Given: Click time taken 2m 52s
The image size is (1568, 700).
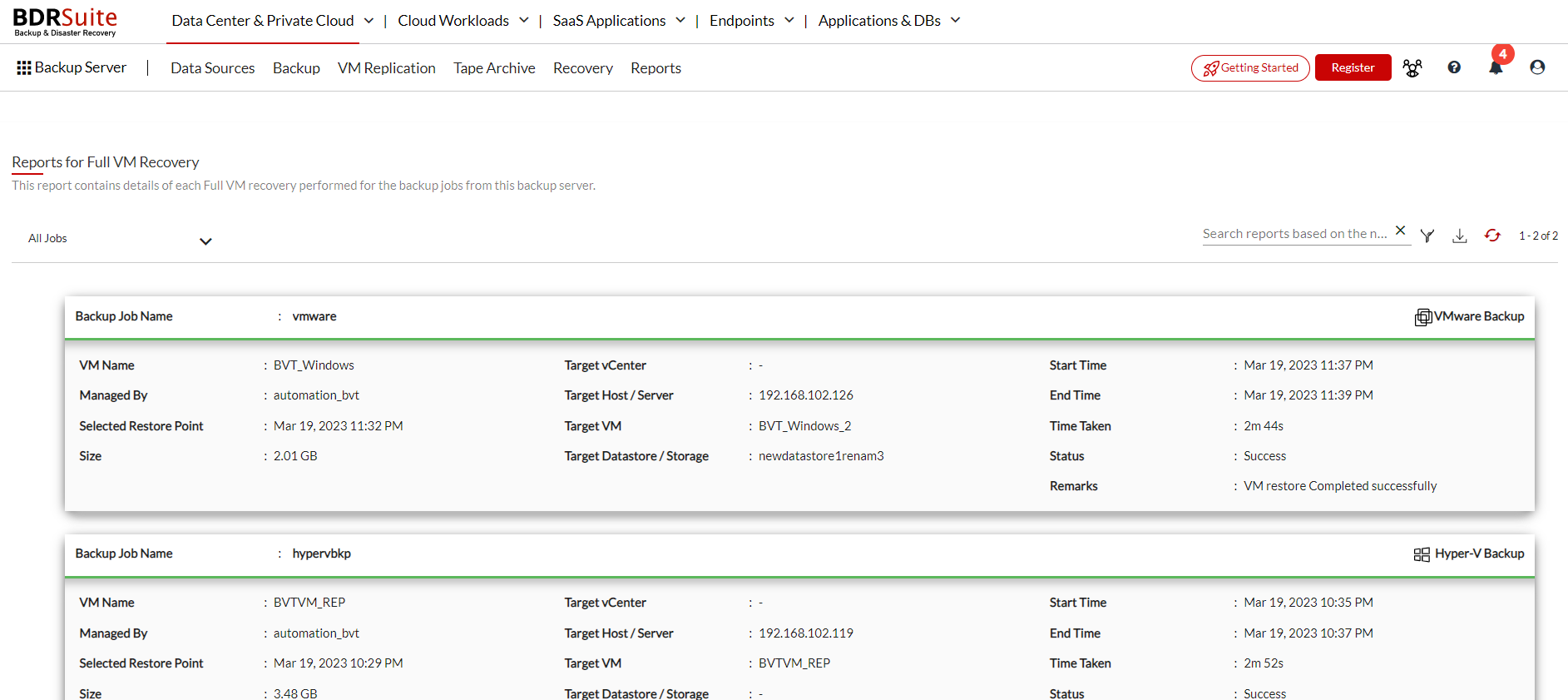Looking at the screenshot, I should click(1264, 663).
